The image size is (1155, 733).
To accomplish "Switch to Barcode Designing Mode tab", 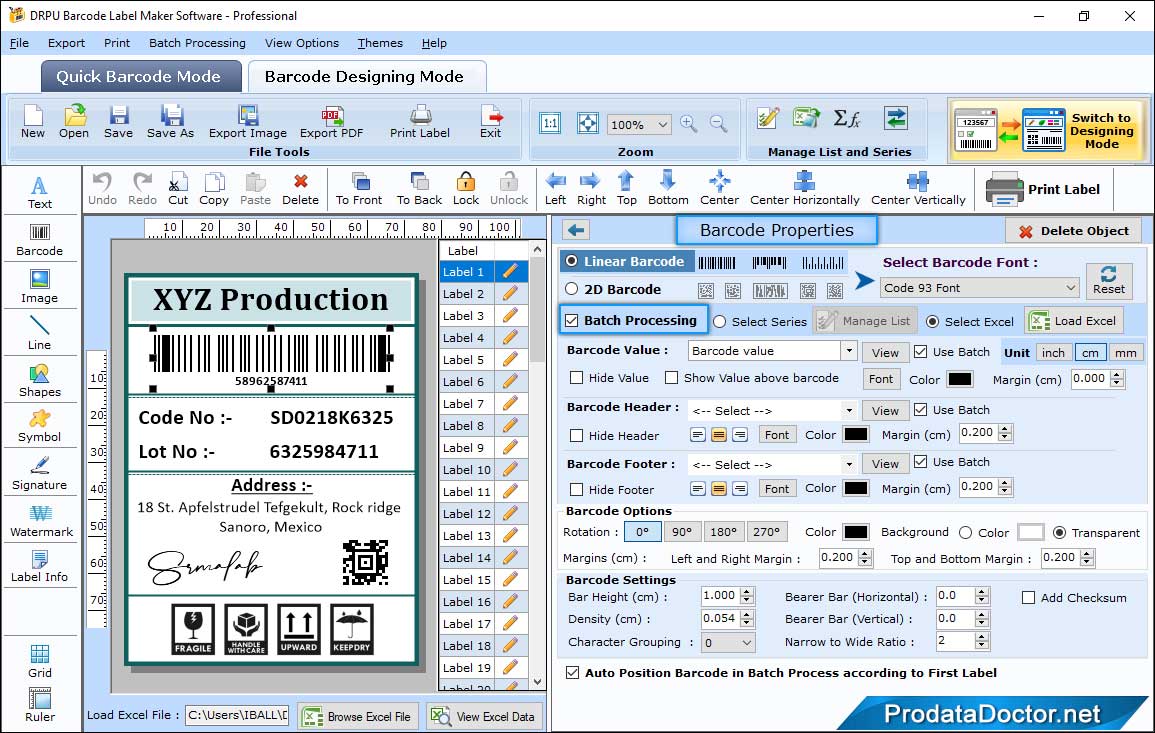I will click(x=367, y=77).
